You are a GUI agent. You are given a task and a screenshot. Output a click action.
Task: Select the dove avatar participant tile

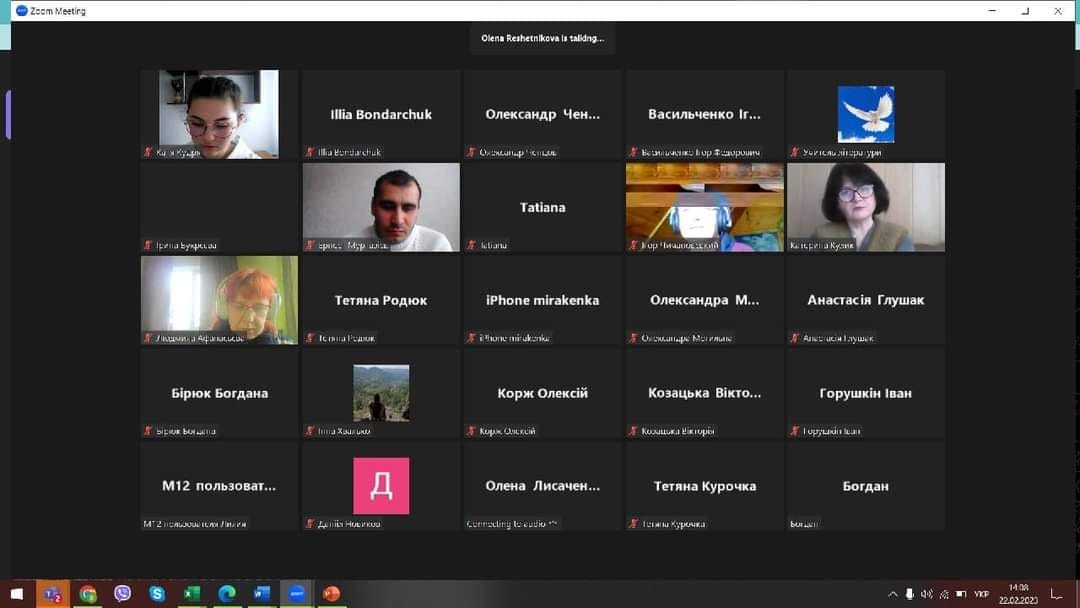pyautogui.click(x=866, y=114)
